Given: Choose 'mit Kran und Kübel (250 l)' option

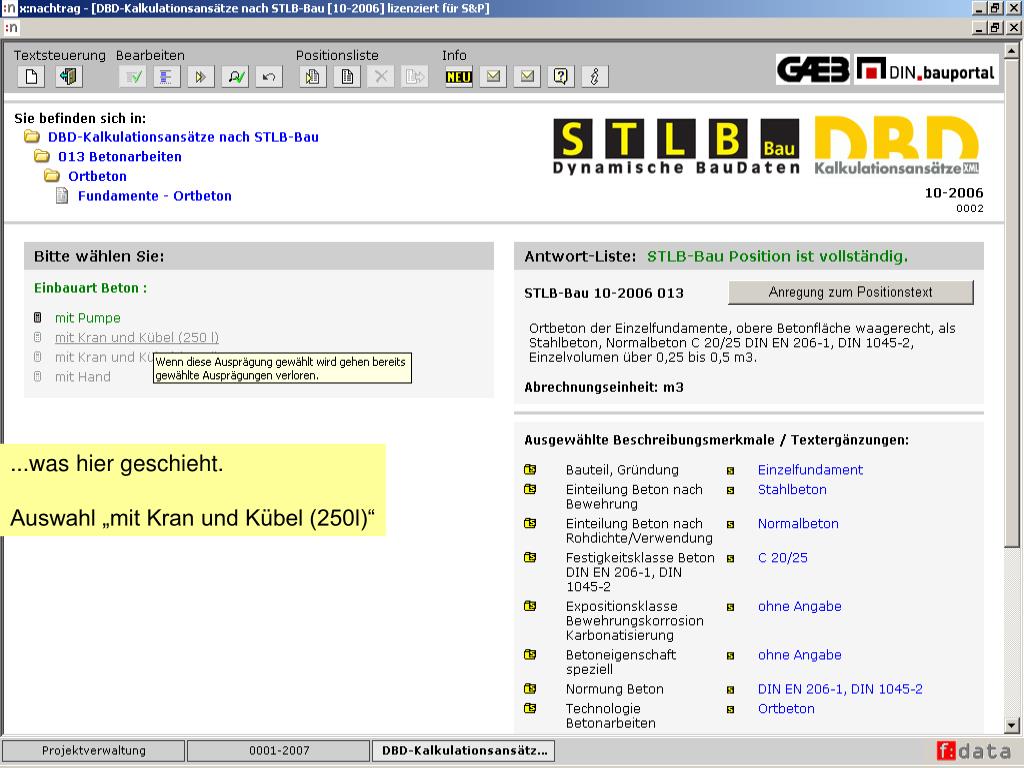Looking at the screenshot, I should 136,338.
